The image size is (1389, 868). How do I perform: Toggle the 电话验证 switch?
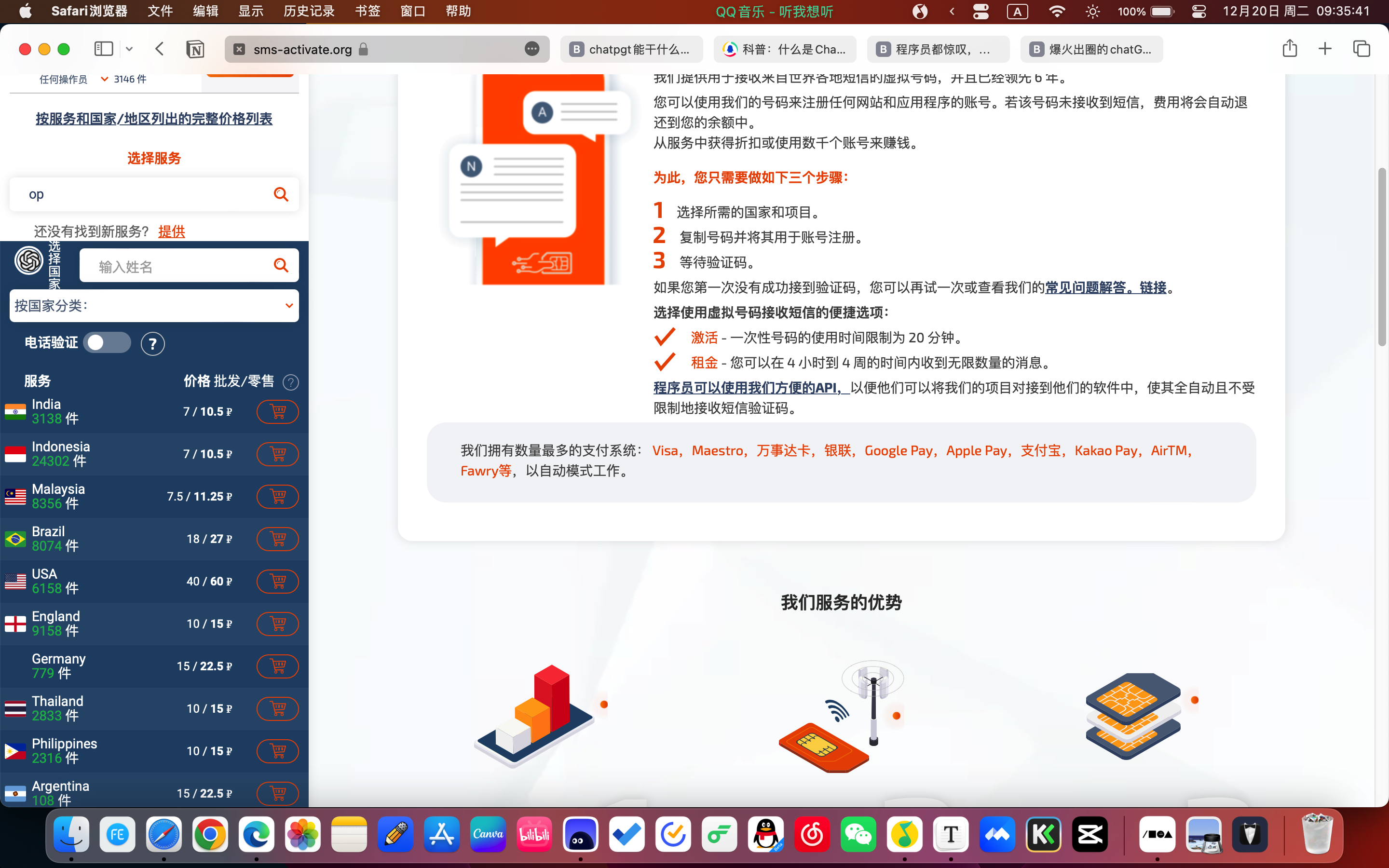pyautogui.click(x=107, y=343)
